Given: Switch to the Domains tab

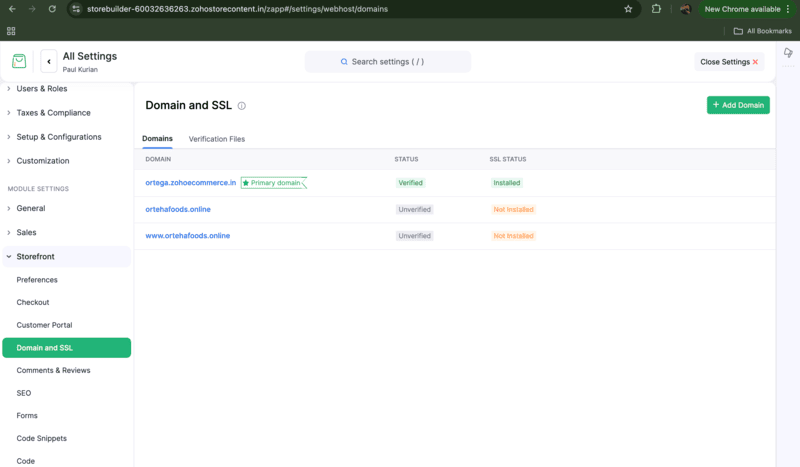Looking at the screenshot, I should [x=157, y=139].
